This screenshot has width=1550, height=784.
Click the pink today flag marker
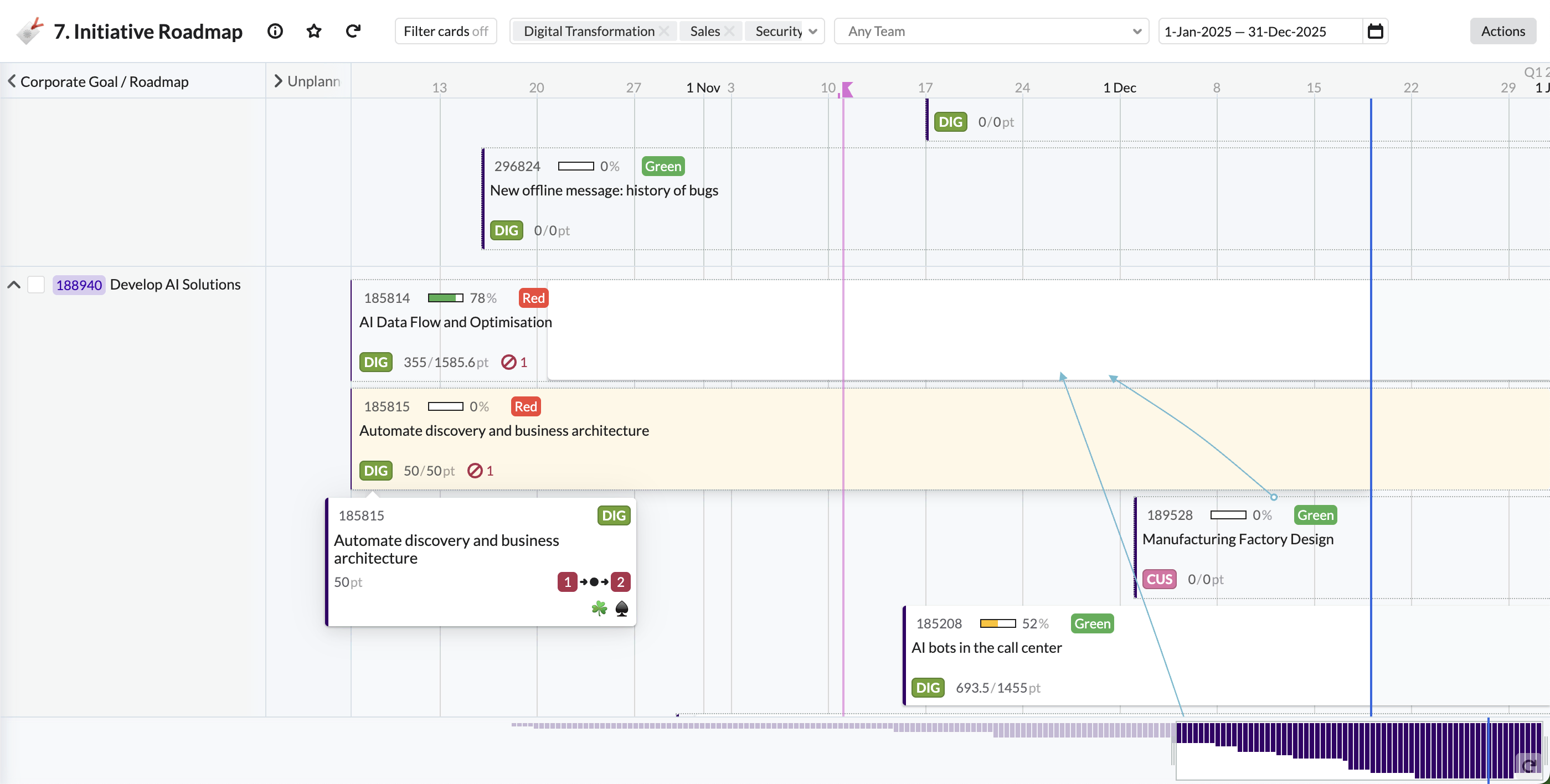[847, 89]
